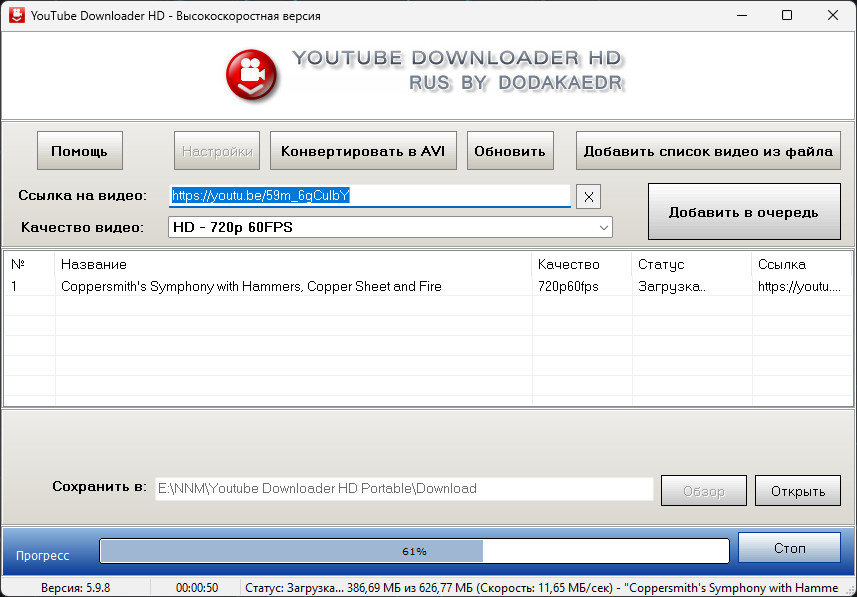Open download folder with Открыть
857x597 pixels.
point(797,491)
